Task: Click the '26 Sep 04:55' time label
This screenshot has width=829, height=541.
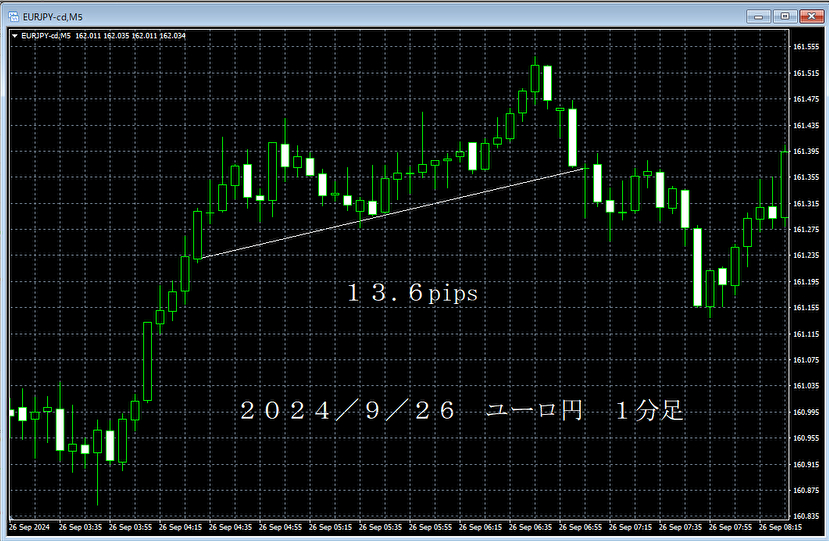Action: pos(280,527)
